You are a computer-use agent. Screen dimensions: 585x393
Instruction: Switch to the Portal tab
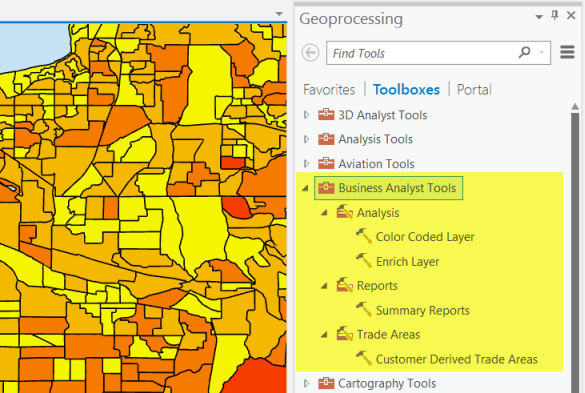tap(474, 90)
